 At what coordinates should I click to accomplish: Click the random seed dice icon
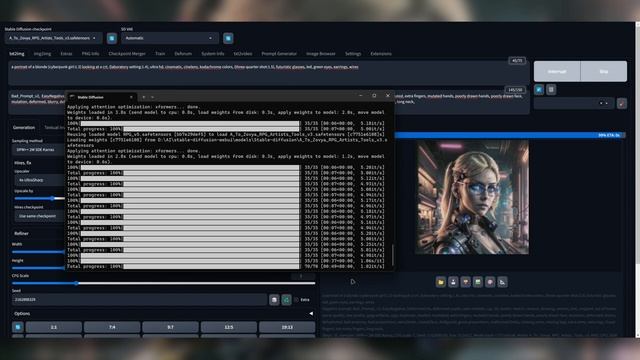(x=274, y=300)
